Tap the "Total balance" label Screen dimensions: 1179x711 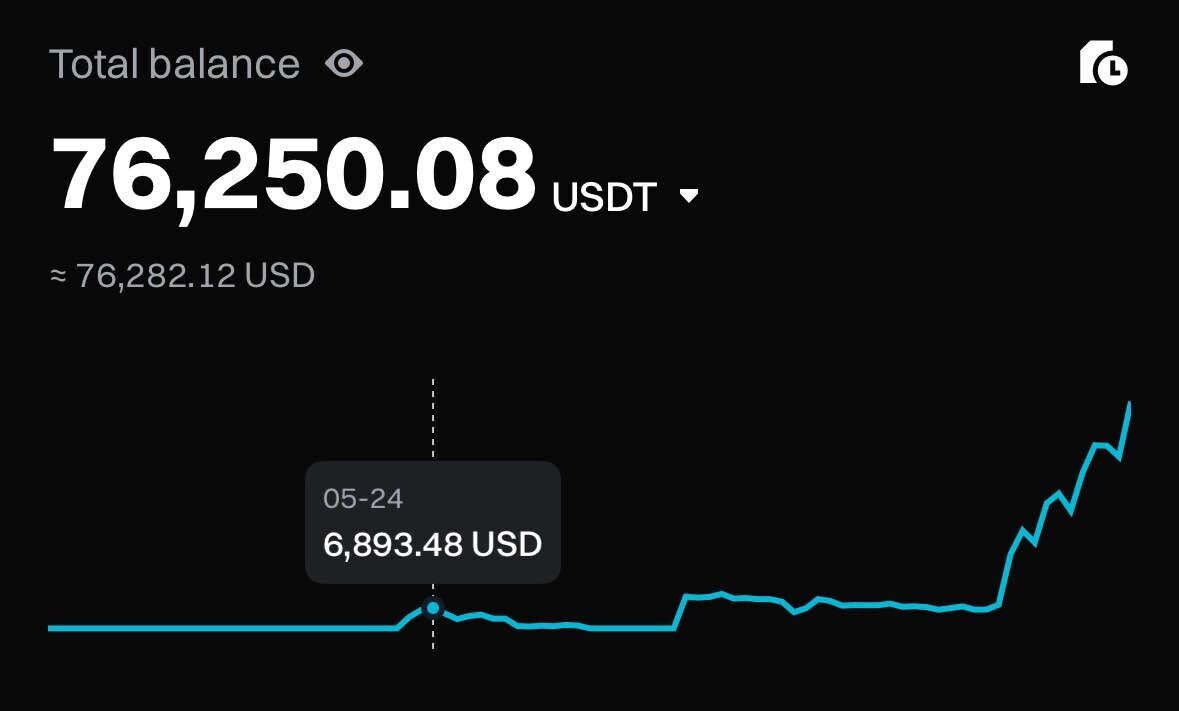(175, 65)
